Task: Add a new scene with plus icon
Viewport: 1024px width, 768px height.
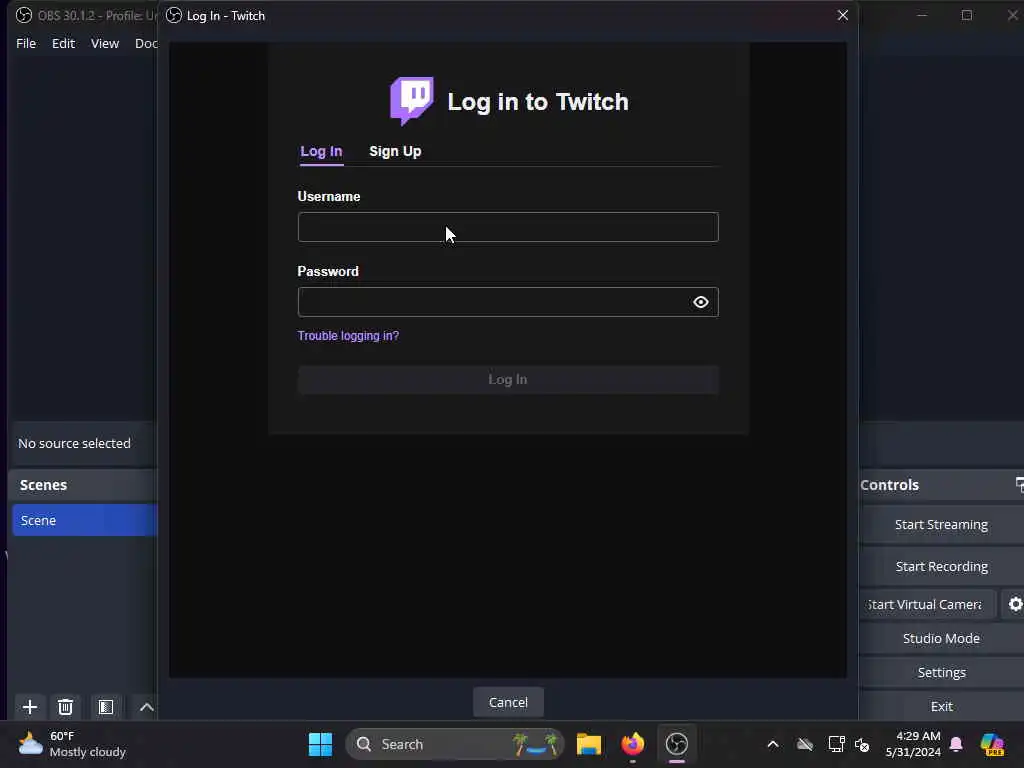Action: 29,707
